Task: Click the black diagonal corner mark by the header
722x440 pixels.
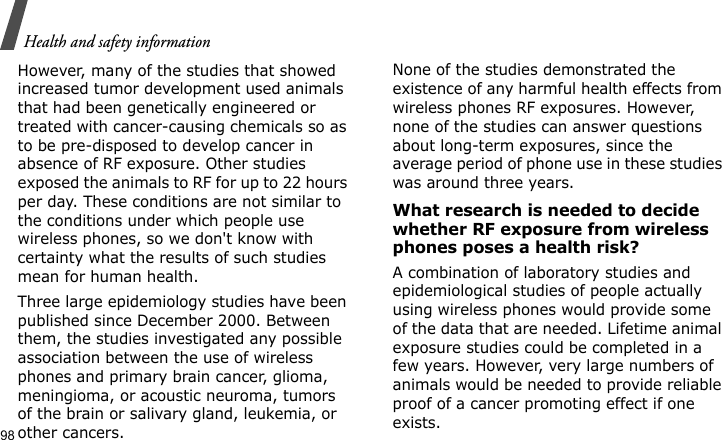Action: (x=14, y=22)
